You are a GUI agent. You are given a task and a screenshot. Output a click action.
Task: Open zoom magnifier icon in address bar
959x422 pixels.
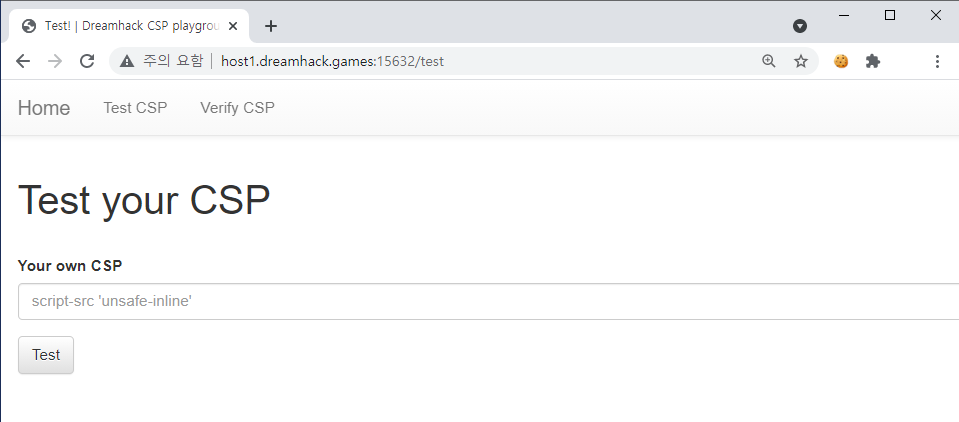(x=769, y=61)
